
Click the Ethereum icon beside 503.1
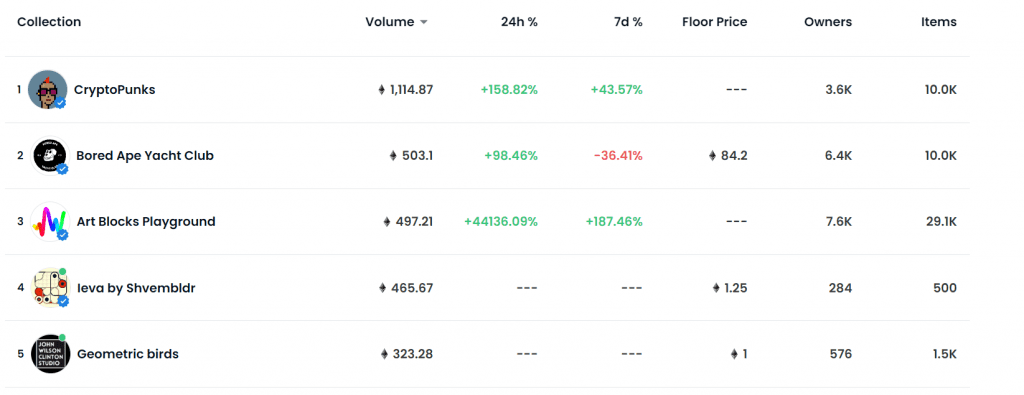[x=393, y=156]
